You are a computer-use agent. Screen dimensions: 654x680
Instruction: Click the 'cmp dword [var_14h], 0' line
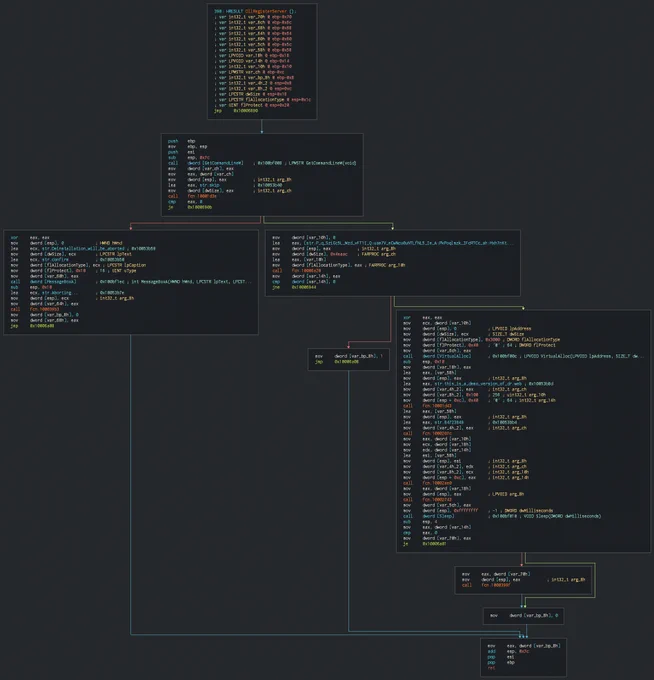[304, 281]
